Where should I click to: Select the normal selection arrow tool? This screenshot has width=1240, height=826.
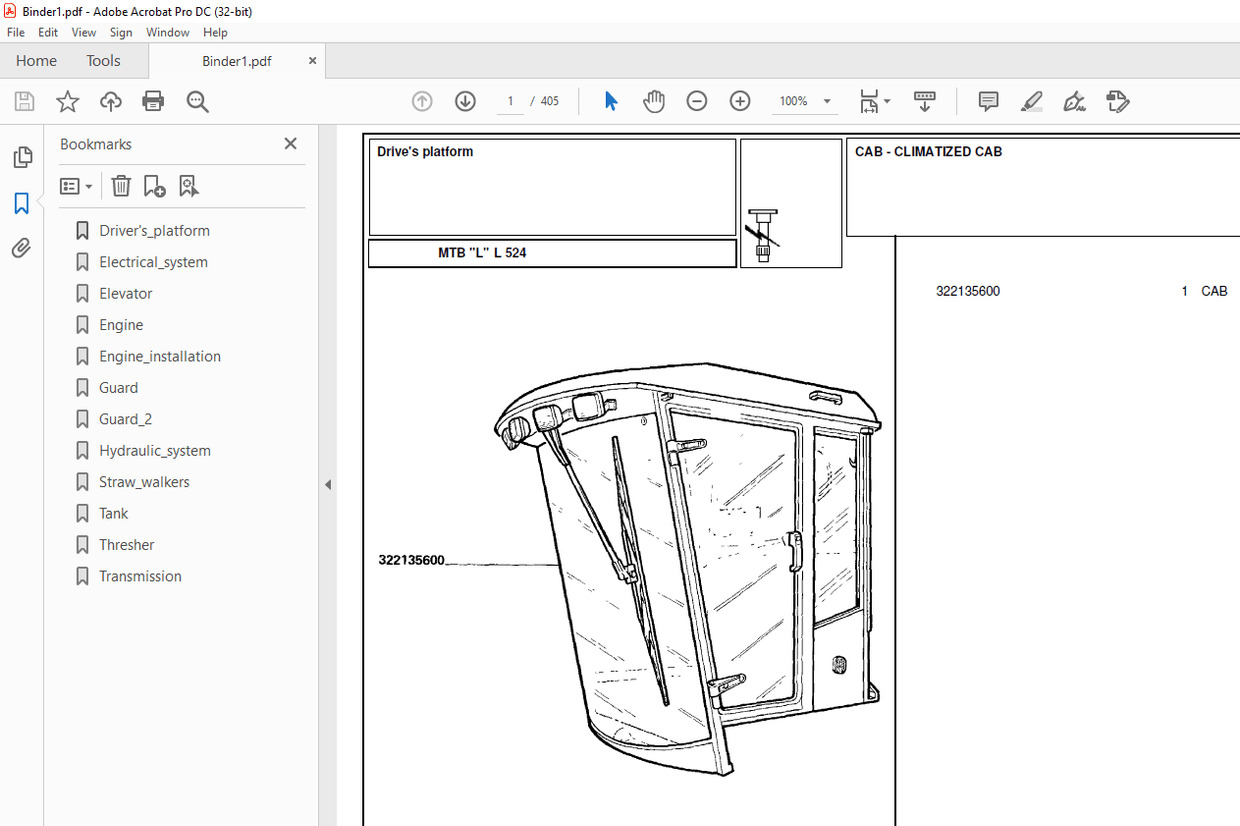[611, 101]
